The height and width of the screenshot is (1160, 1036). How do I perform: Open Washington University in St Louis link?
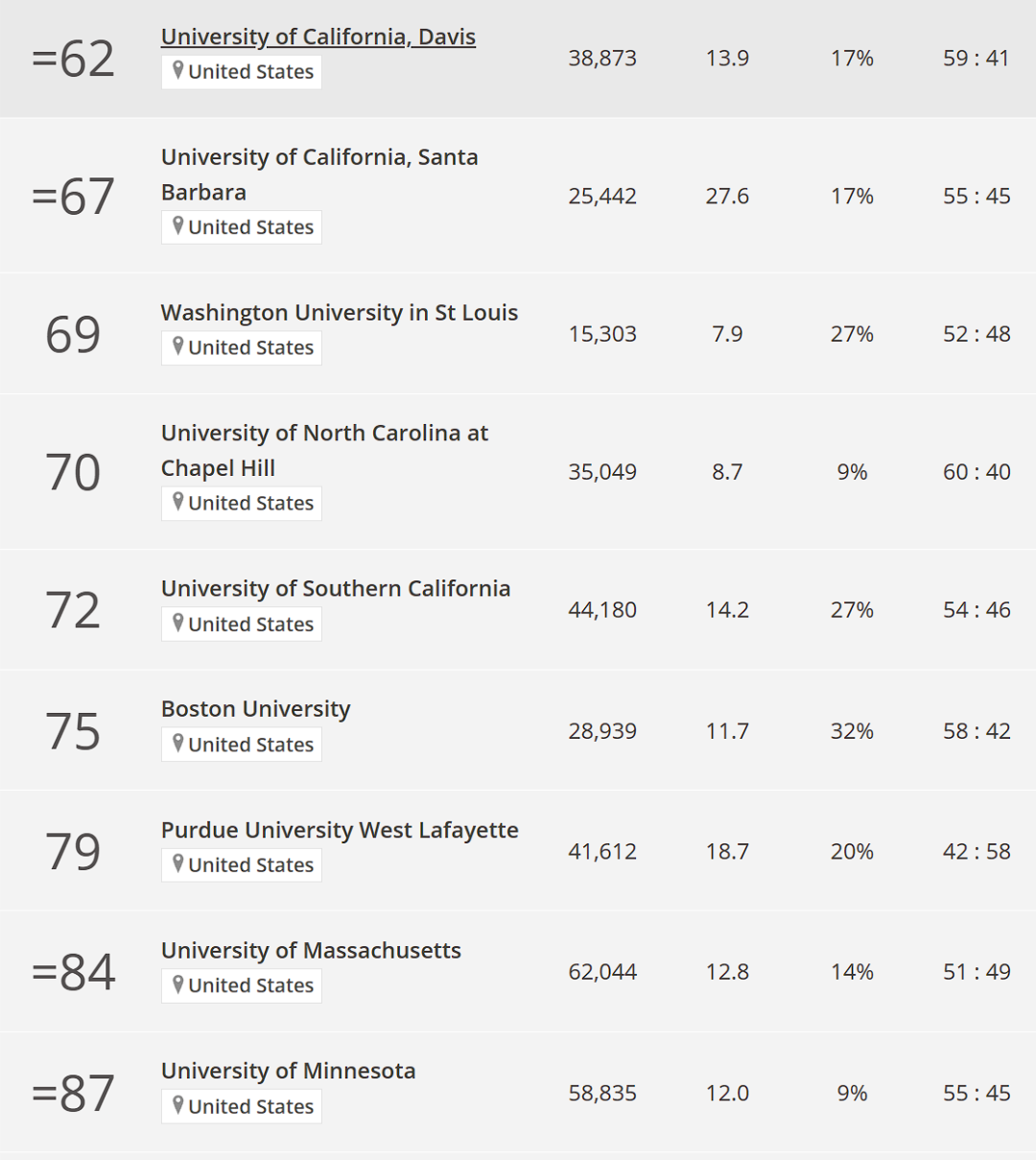(340, 313)
